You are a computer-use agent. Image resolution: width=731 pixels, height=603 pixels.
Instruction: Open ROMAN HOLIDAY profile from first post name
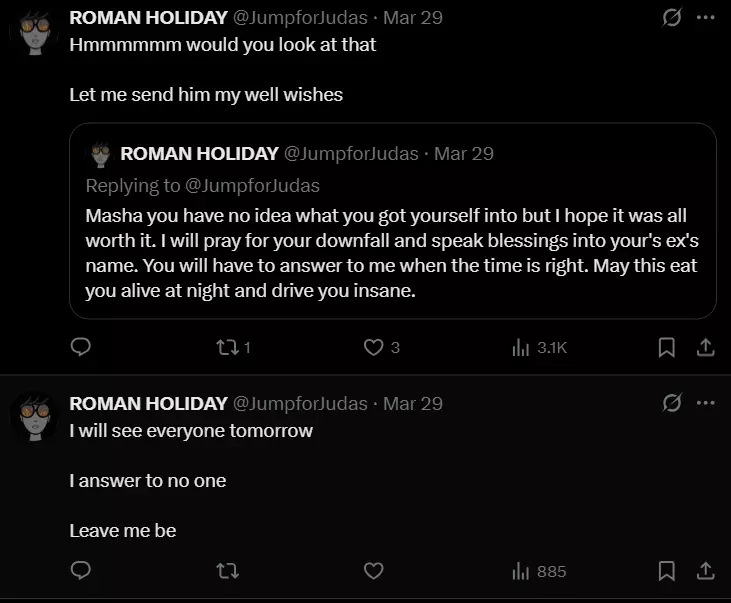148,18
